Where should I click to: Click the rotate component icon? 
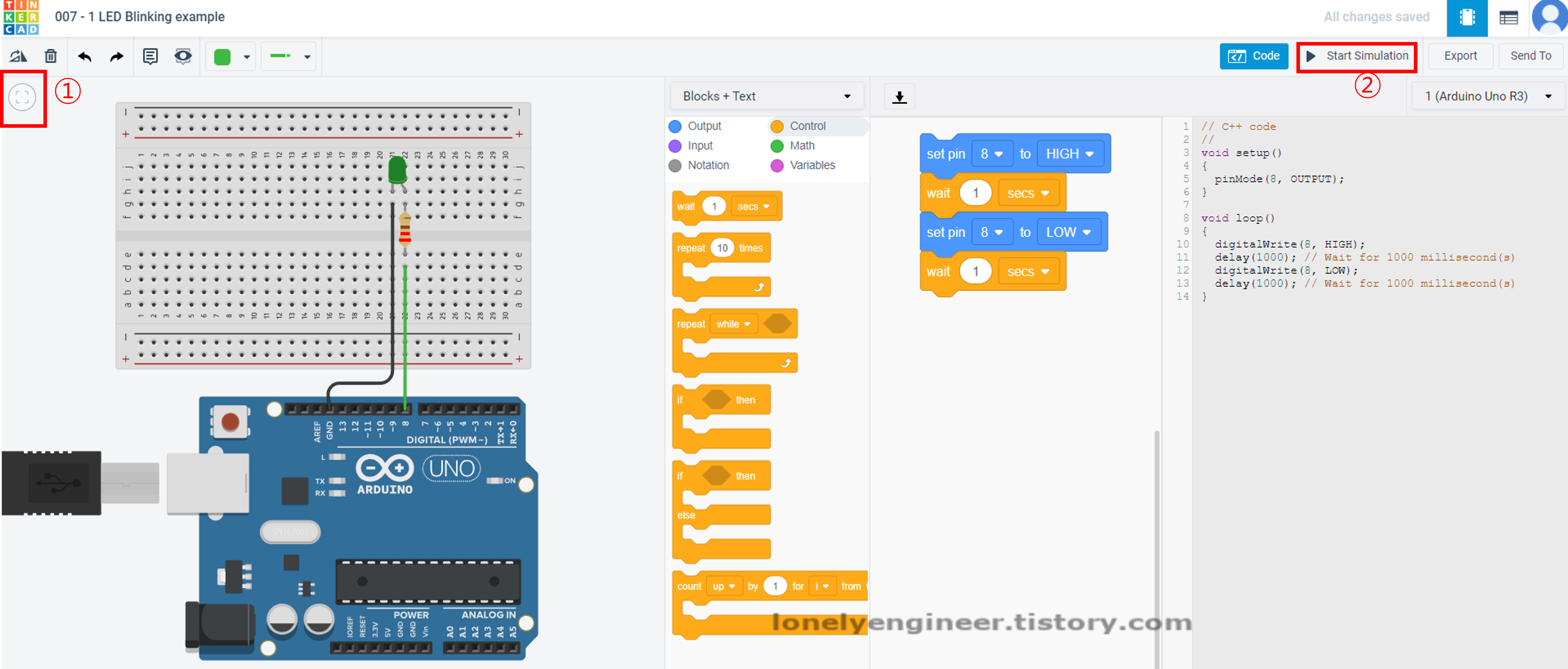click(x=18, y=57)
